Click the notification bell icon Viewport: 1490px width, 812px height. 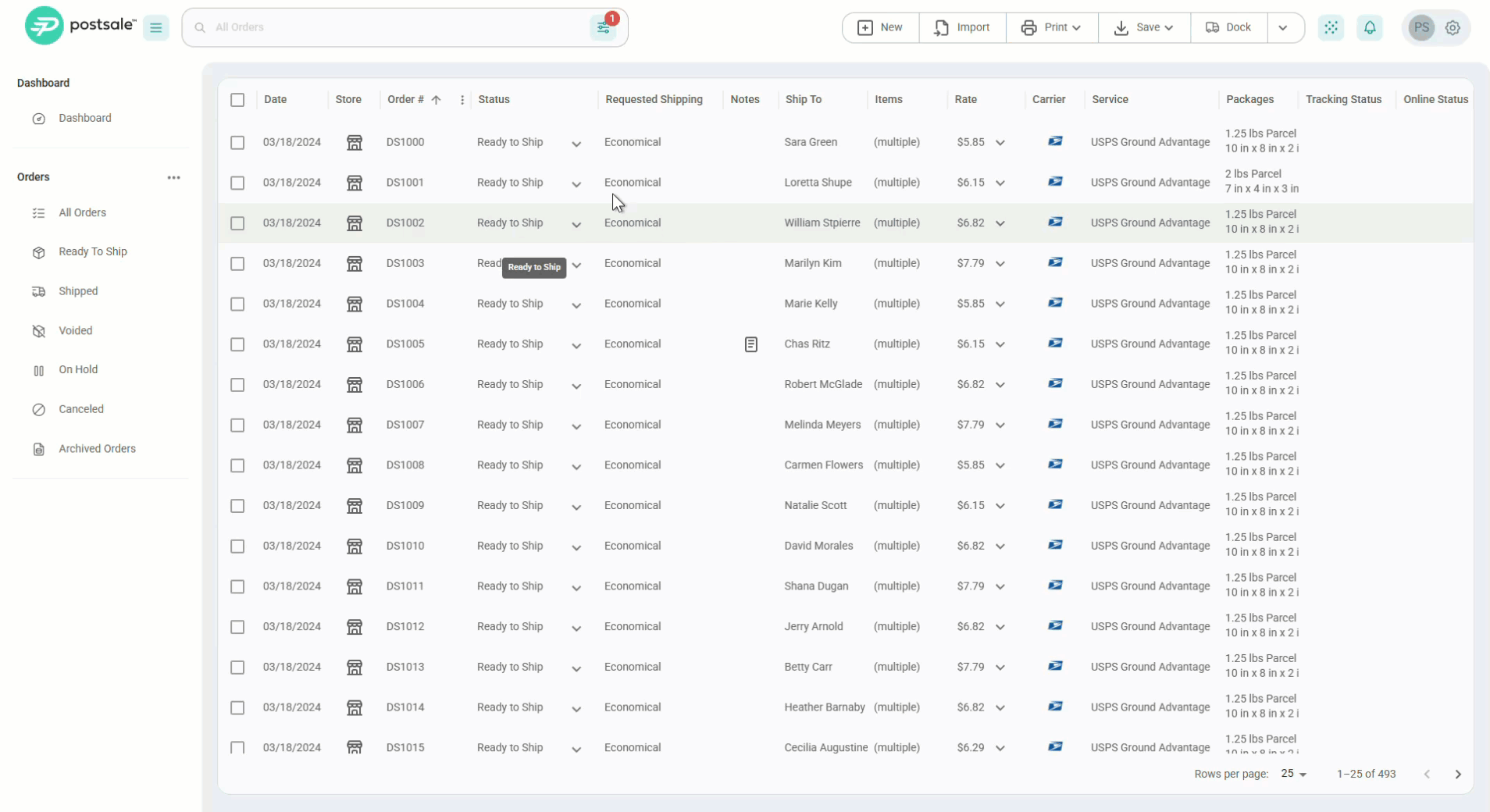pos(1369,28)
